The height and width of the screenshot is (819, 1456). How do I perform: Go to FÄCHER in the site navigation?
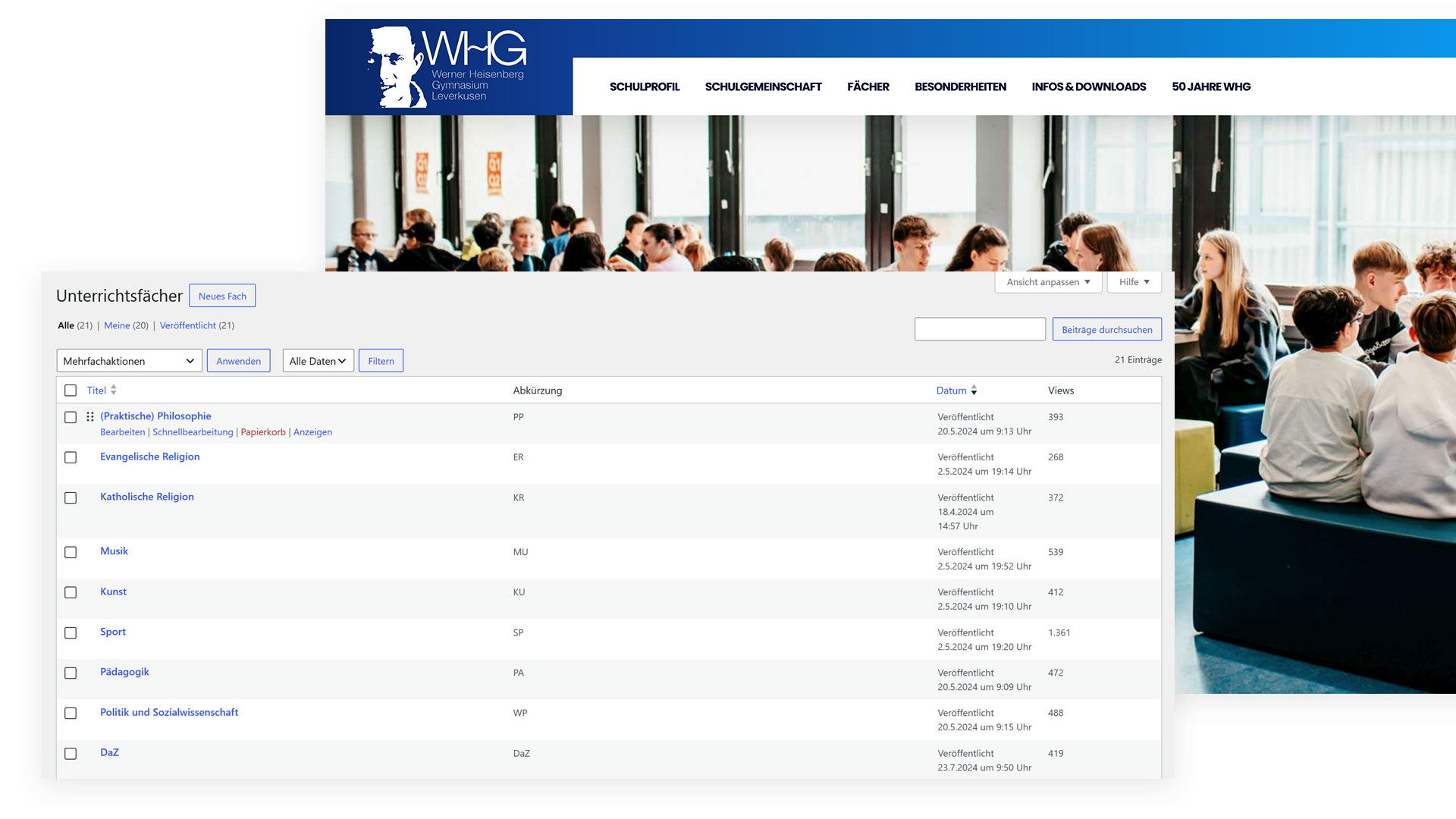868,86
